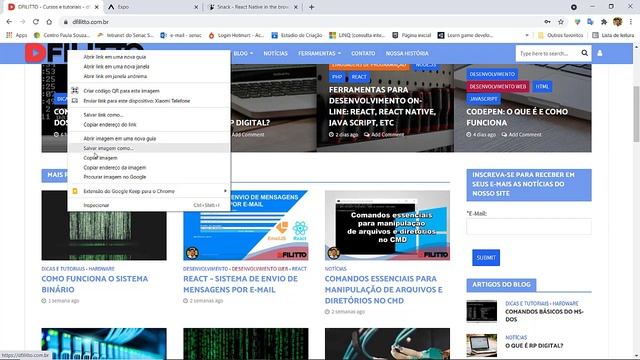Click the DESENVOLVIMENTO WEB red tag
This screenshot has height=360, width=640.
pyautogui.click(x=498, y=87)
